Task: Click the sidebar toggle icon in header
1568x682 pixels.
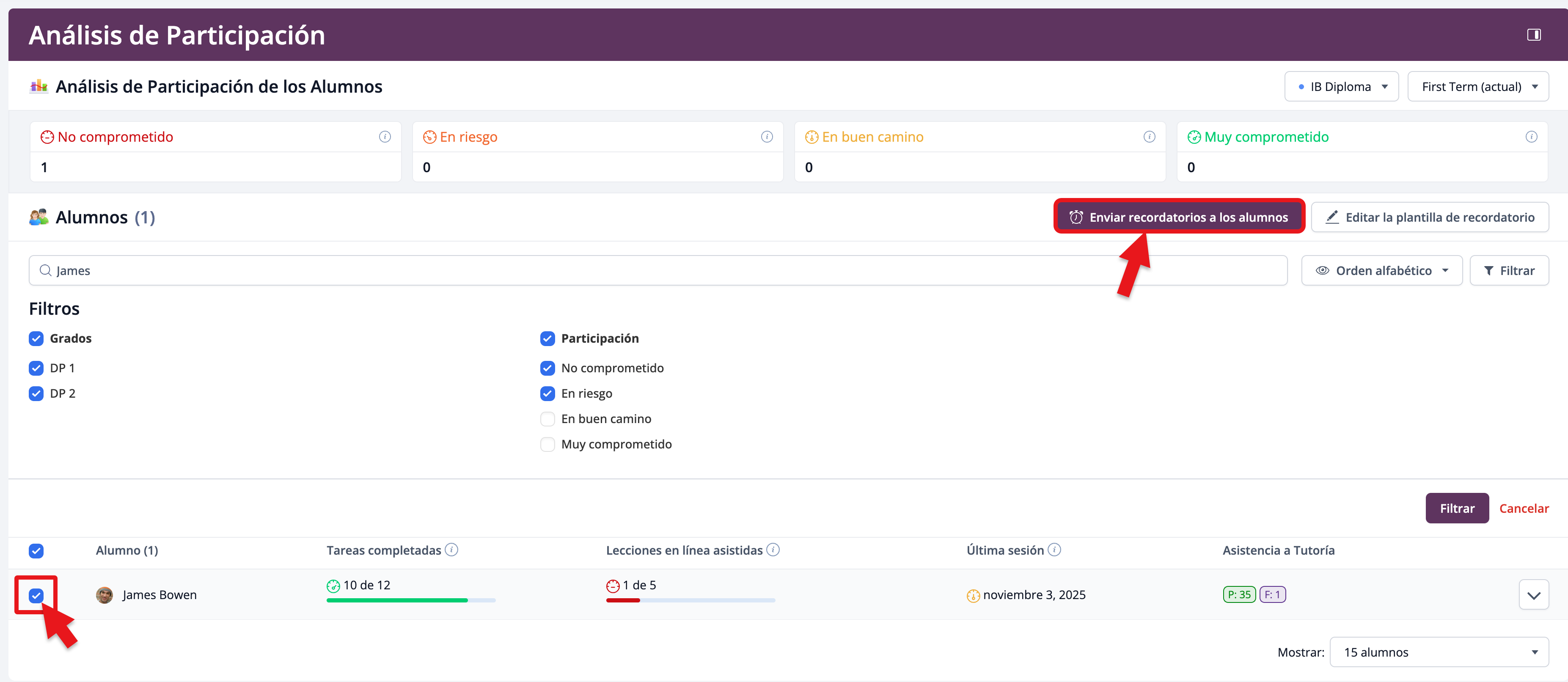Action: (x=1533, y=35)
